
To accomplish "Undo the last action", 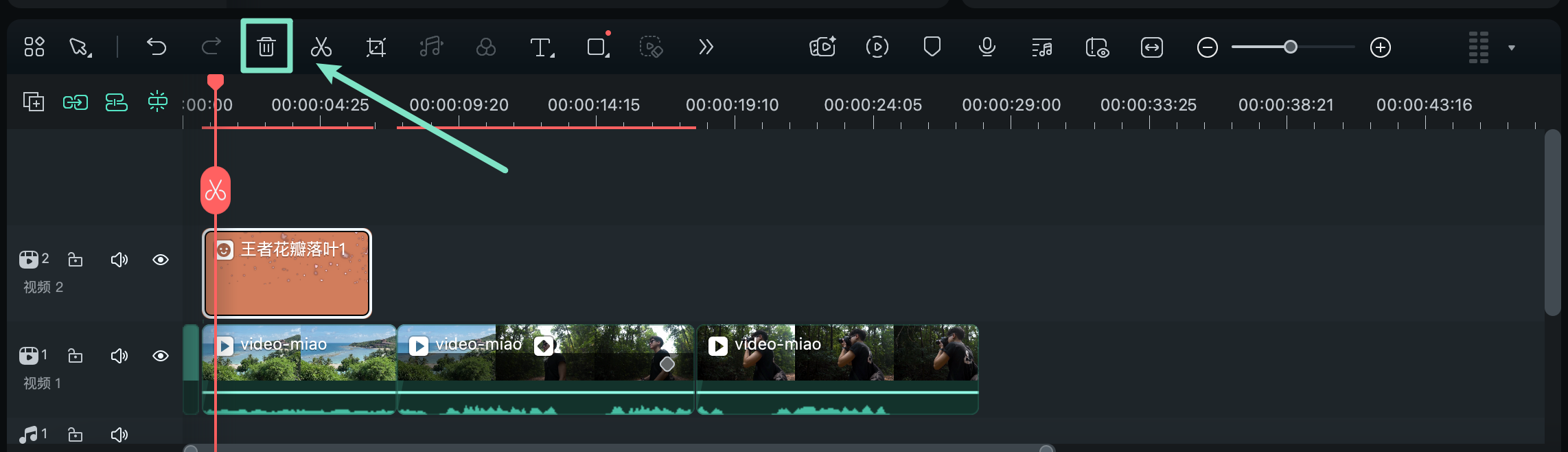I will coord(157,47).
